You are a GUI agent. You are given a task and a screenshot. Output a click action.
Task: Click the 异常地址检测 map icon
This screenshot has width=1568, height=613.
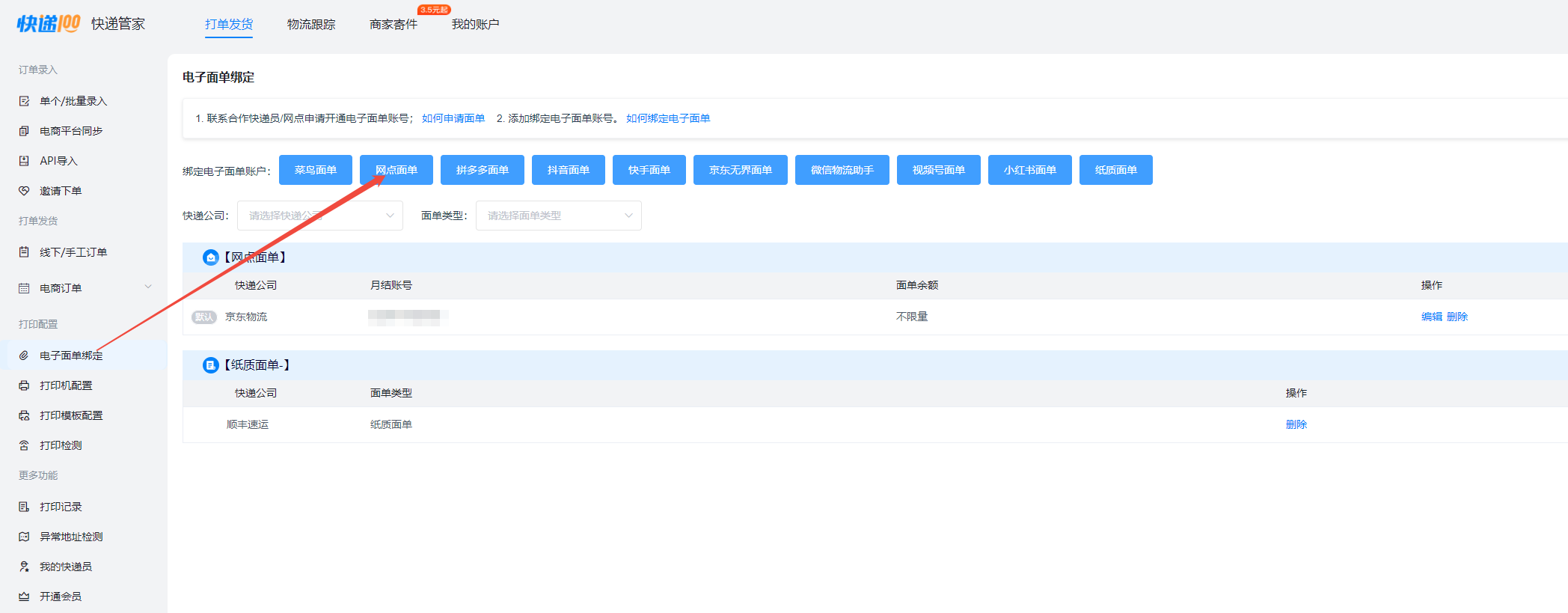pyautogui.click(x=24, y=537)
